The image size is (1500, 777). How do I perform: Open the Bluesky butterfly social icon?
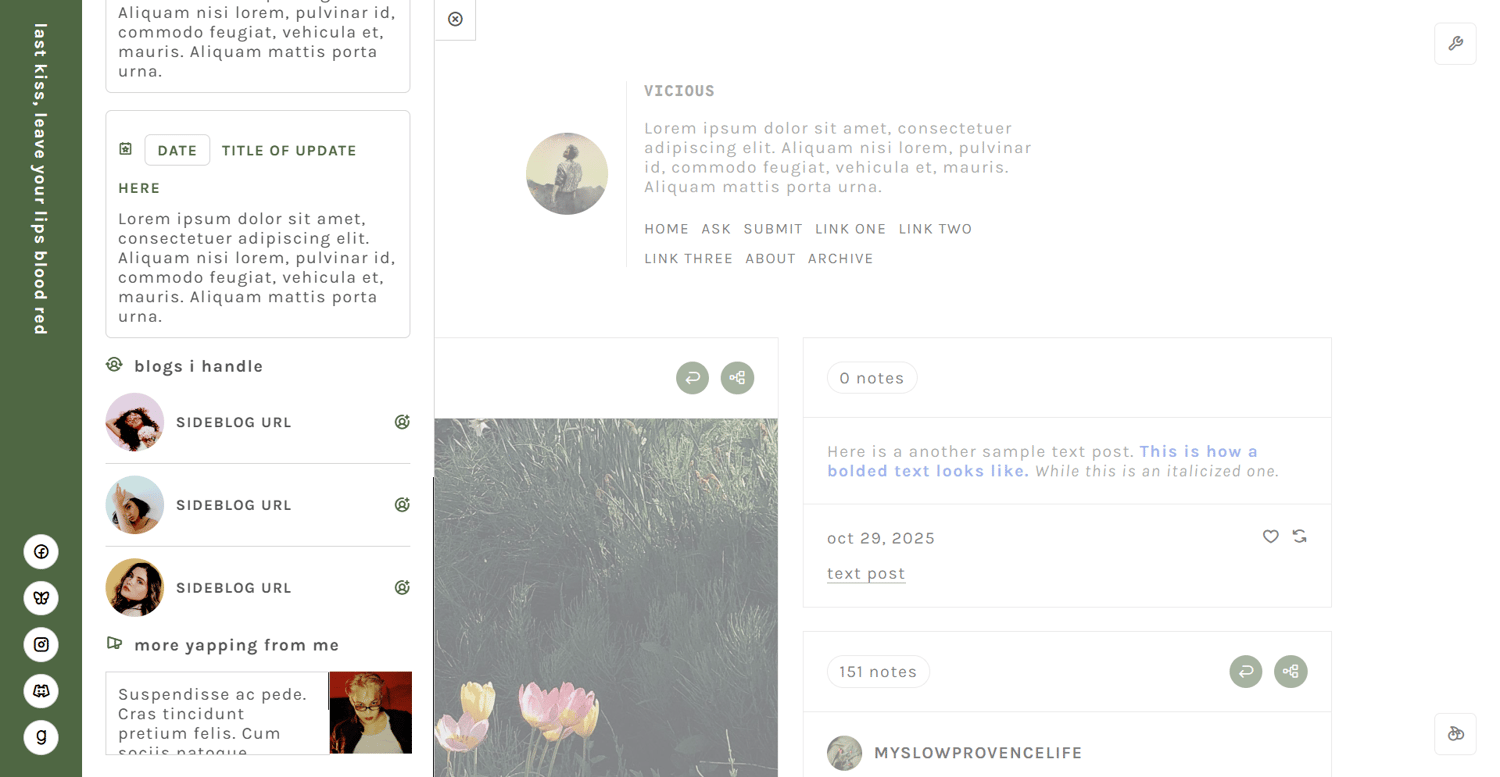coord(41,598)
